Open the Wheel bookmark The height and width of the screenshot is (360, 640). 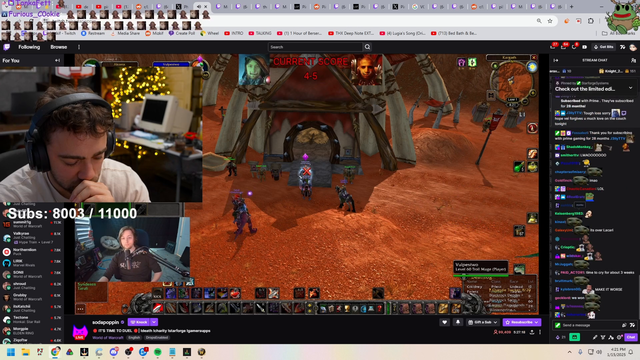click(x=210, y=33)
